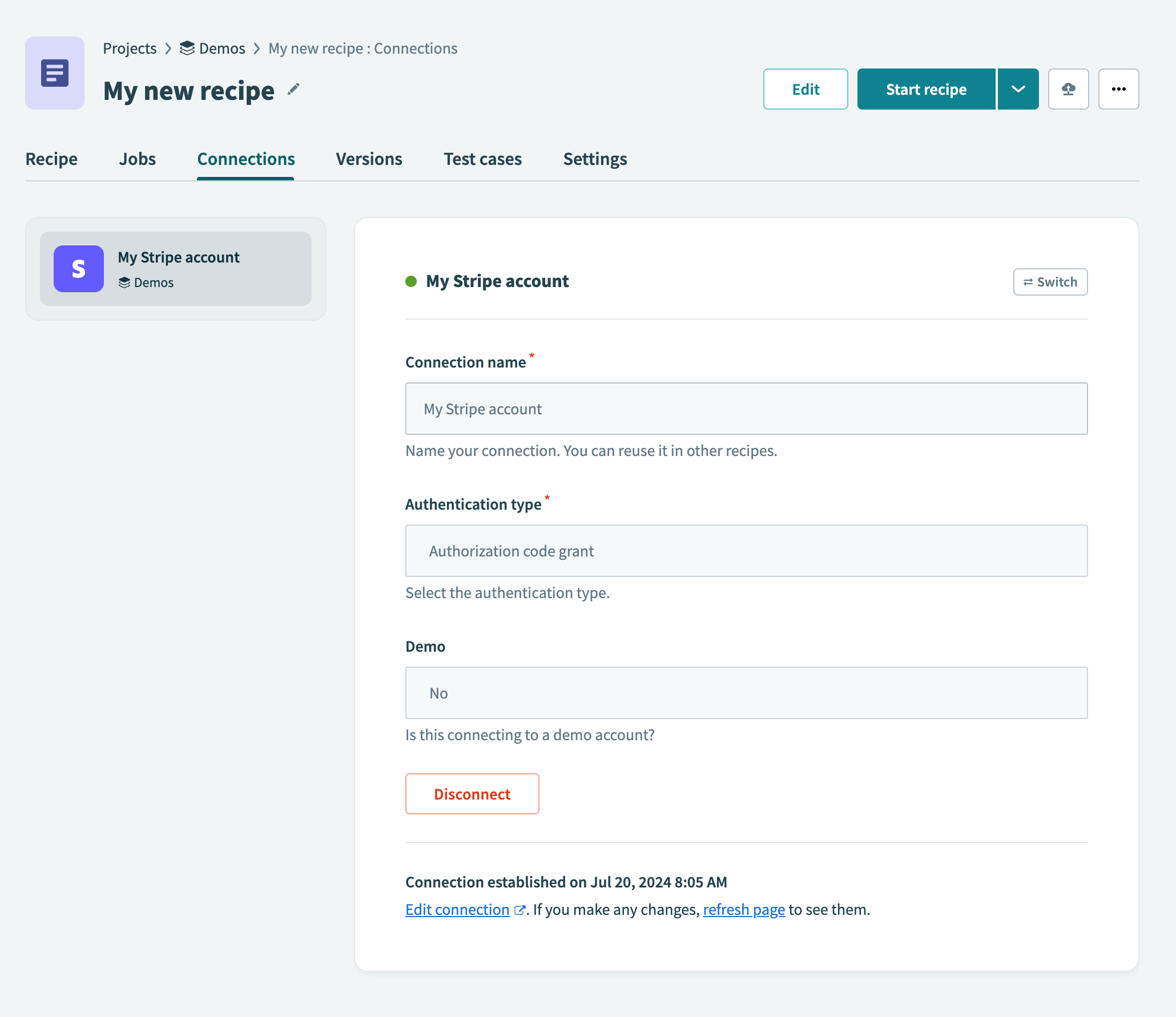Click the Demos stack icon in the breadcrumb

coord(187,49)
